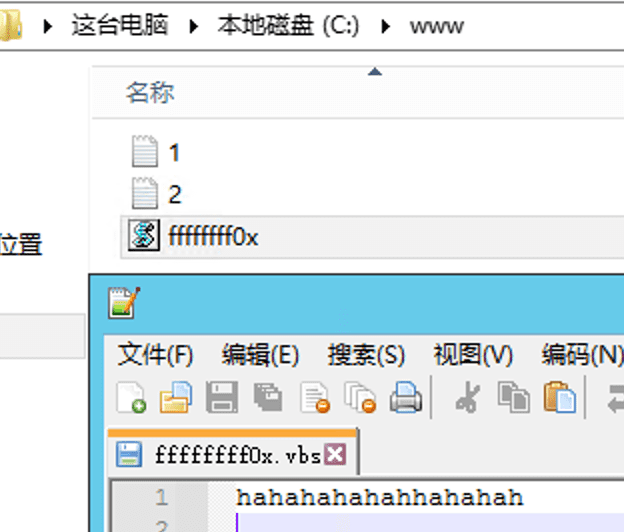Open the 搜索(S) menu
The image size is (624, 532).
(365, 354)
